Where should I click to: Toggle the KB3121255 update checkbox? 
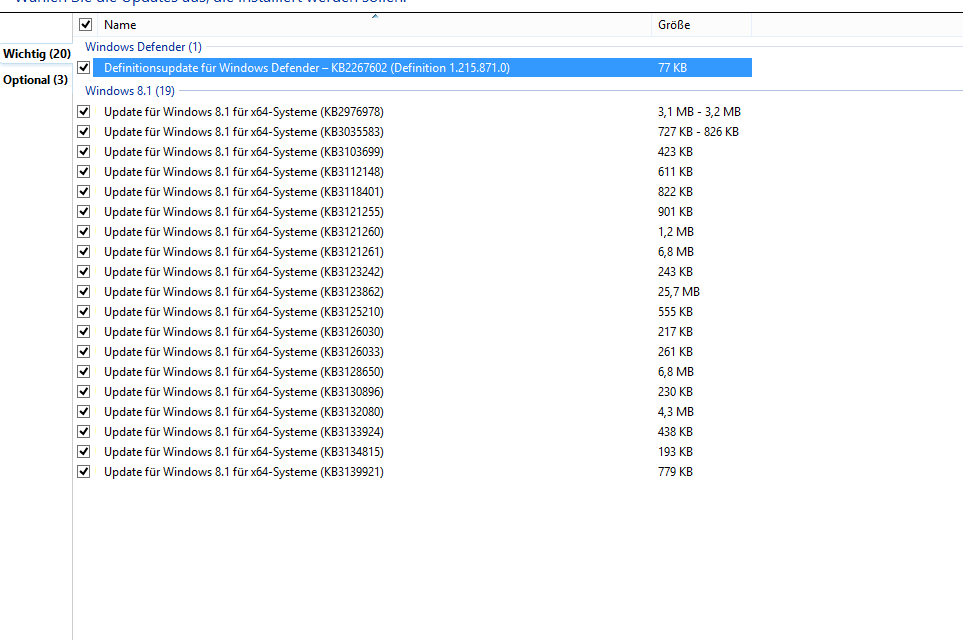84,211
